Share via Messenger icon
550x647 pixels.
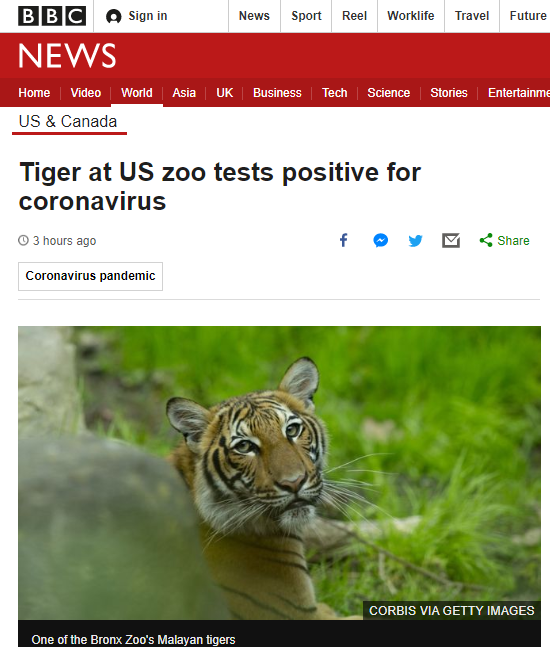(380, 240)
